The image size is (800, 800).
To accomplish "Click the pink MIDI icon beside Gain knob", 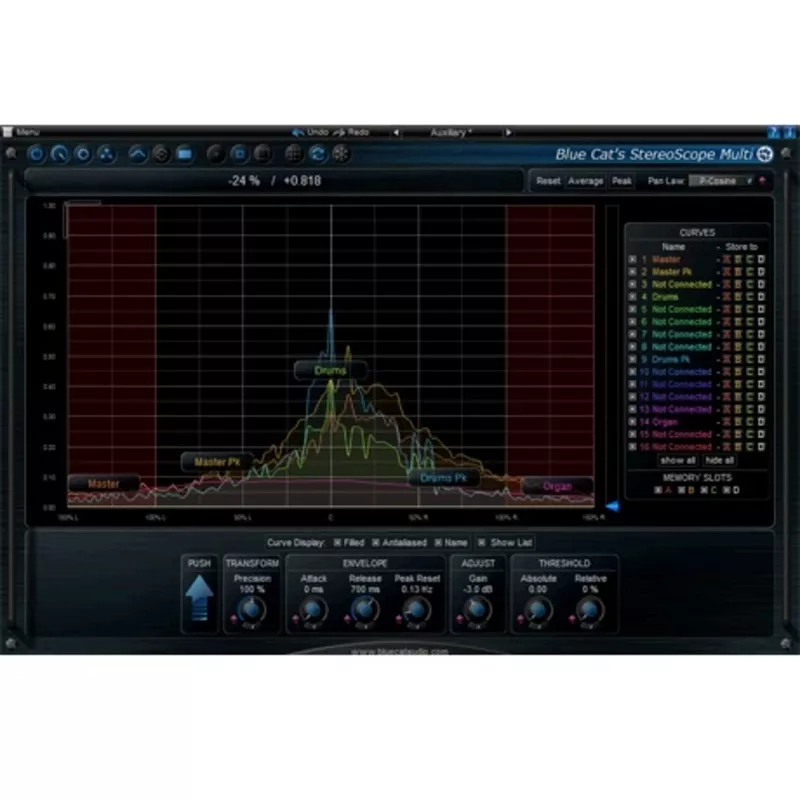I will [459, 619].
